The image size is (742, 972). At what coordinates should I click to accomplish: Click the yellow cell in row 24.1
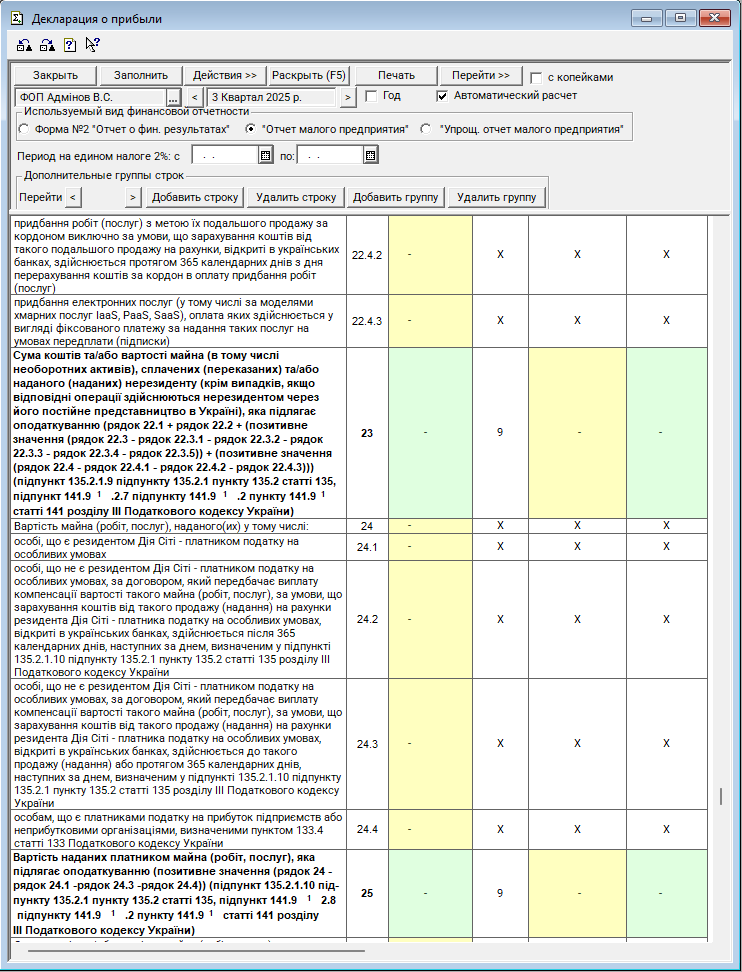430,547
